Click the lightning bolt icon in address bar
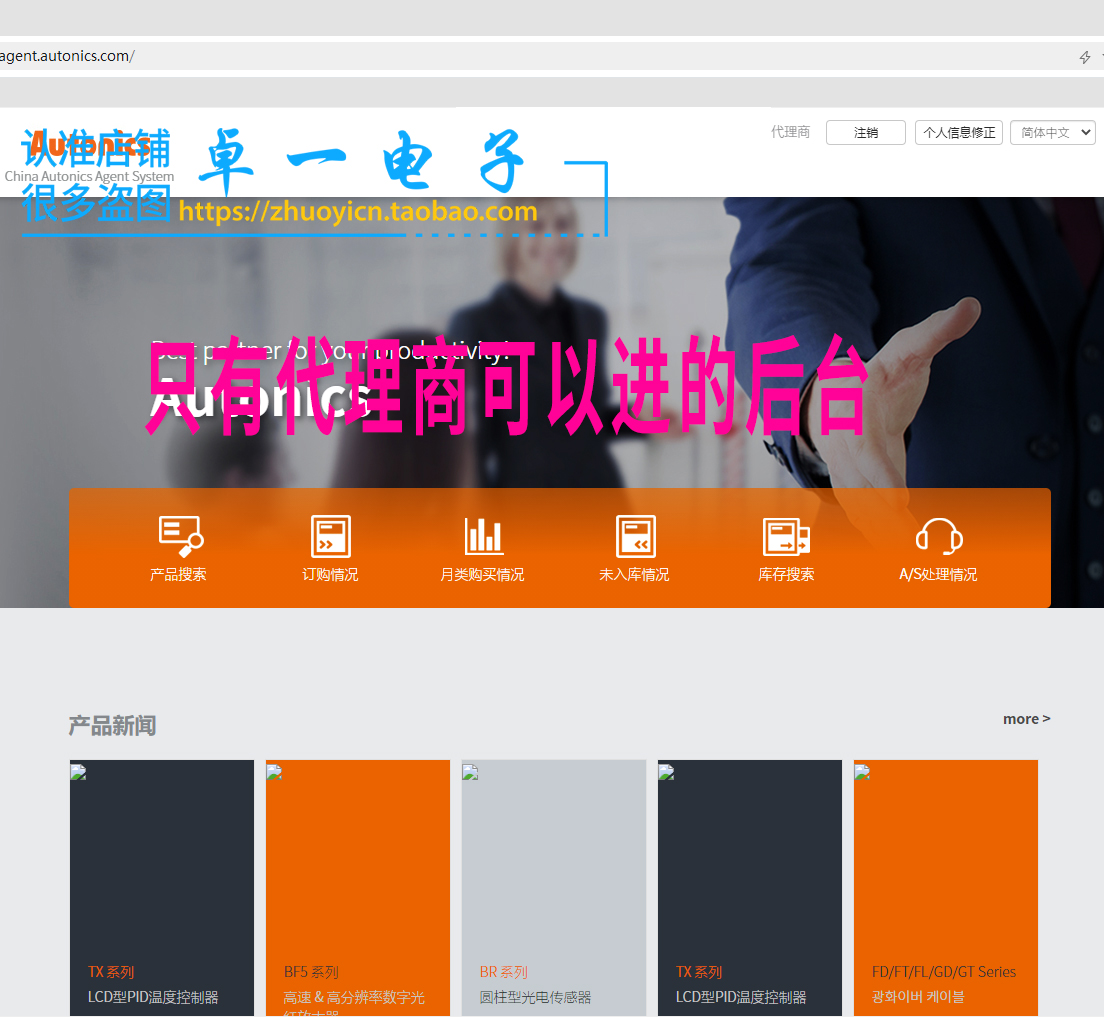Viewport: 1104px width, 1017px height. (x=1084, y=57)
